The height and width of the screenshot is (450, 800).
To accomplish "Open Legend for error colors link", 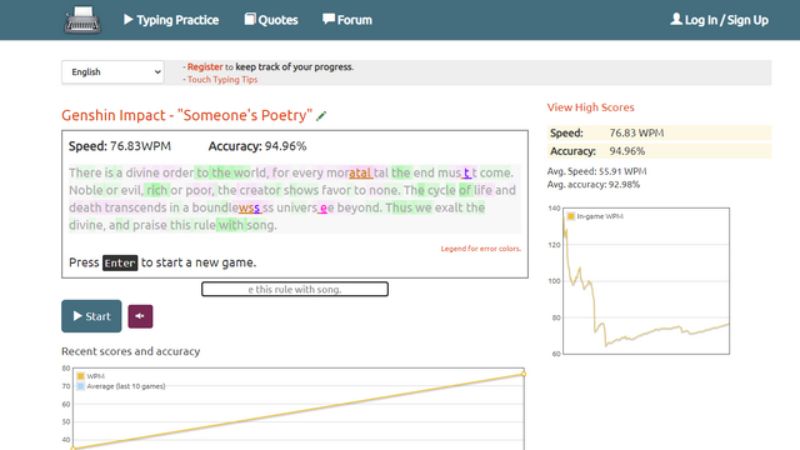I will [x=480, y=249].
